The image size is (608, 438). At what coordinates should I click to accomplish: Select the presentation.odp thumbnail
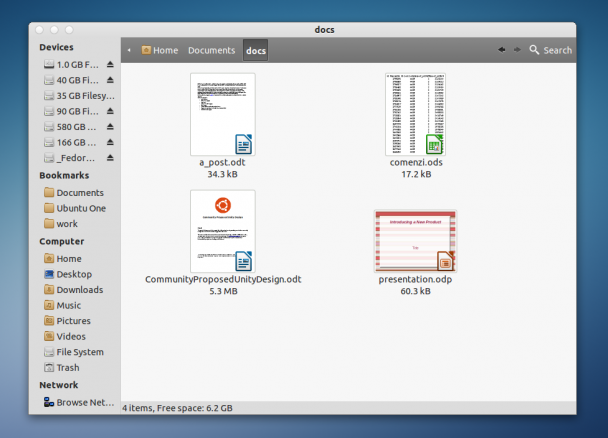415,241
